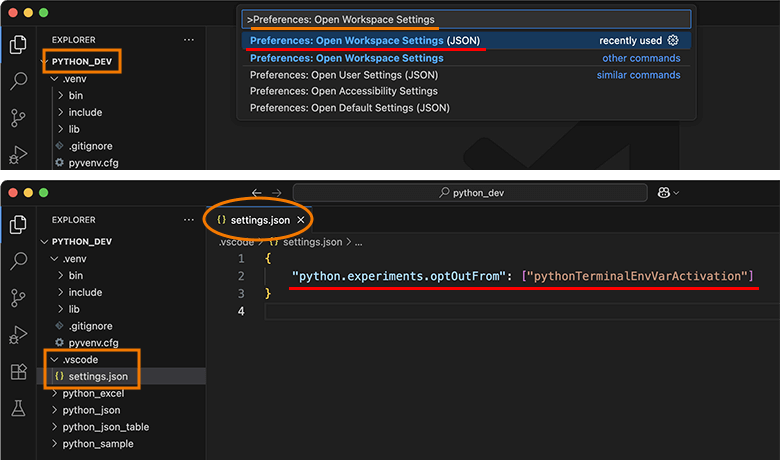Open Run and Debug icon in bottom window

coord(18,335)
